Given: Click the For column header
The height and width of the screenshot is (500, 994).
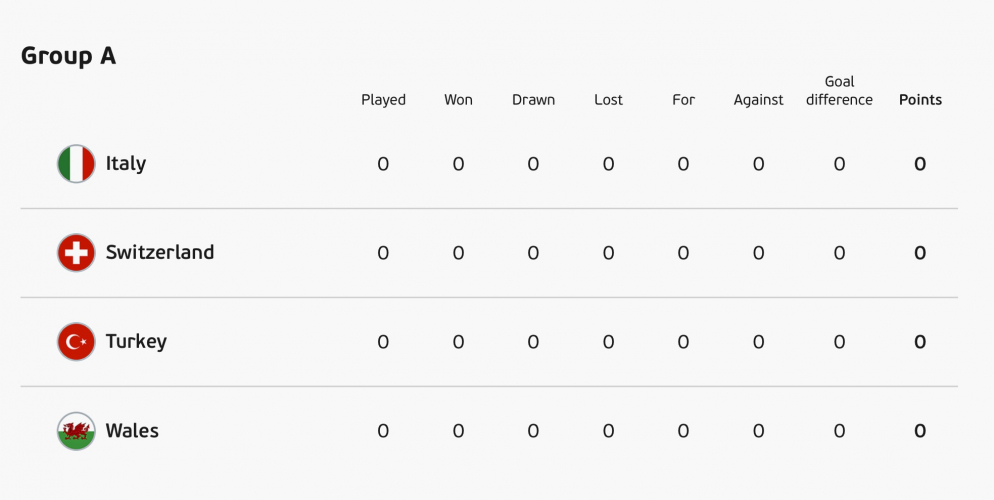Looking at the screenshot, I should 683,100.
